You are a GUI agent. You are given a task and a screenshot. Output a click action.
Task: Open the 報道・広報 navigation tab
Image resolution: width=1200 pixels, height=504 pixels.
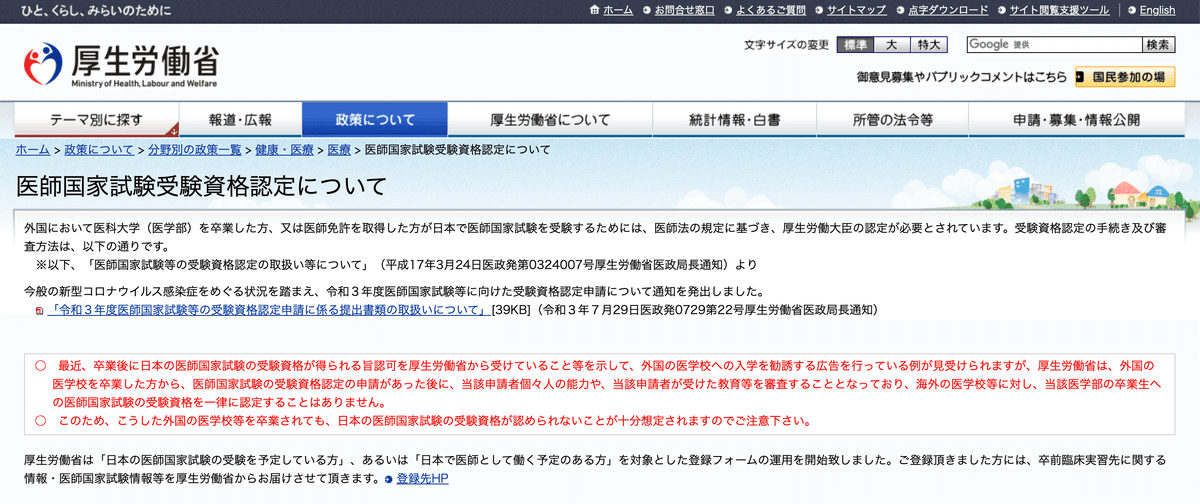[x=240, y=119]
